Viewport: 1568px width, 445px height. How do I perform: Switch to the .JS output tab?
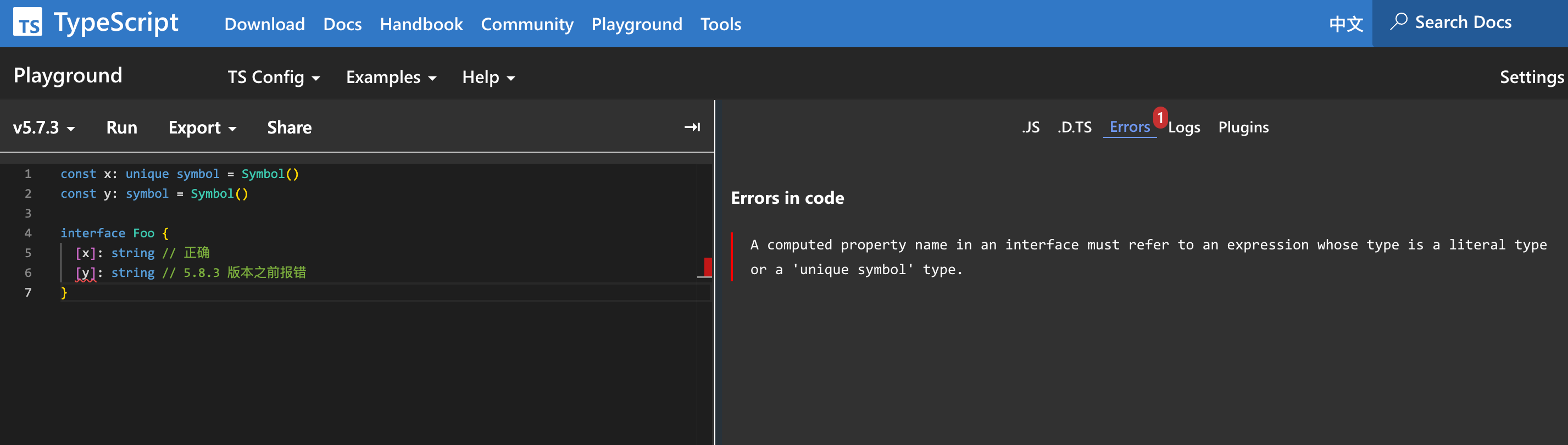[x=1031, y=127]
